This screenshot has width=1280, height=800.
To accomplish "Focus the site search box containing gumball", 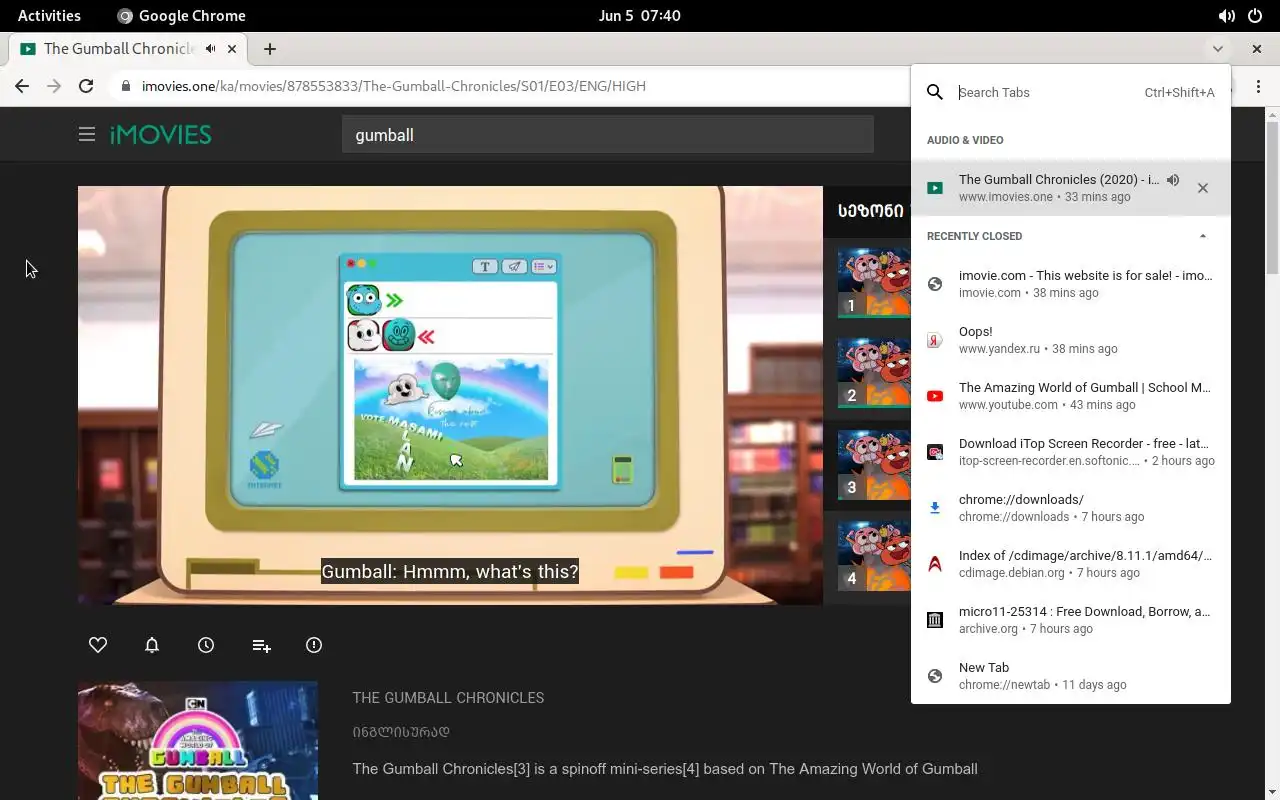I will (608, 134).
